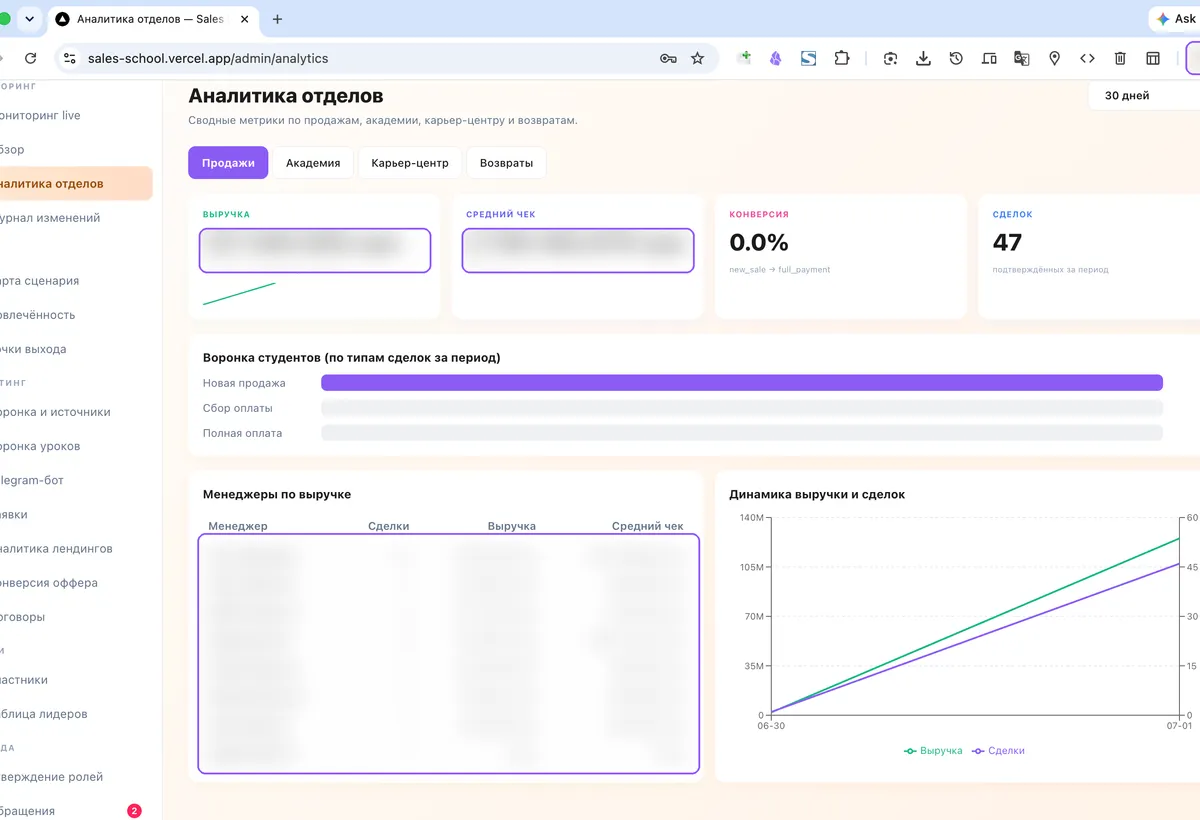Image resolution: width=1200 pixels, height=820 pixels.
Task: Click the device emulation toolbar icon
Action: pos(989,58)
